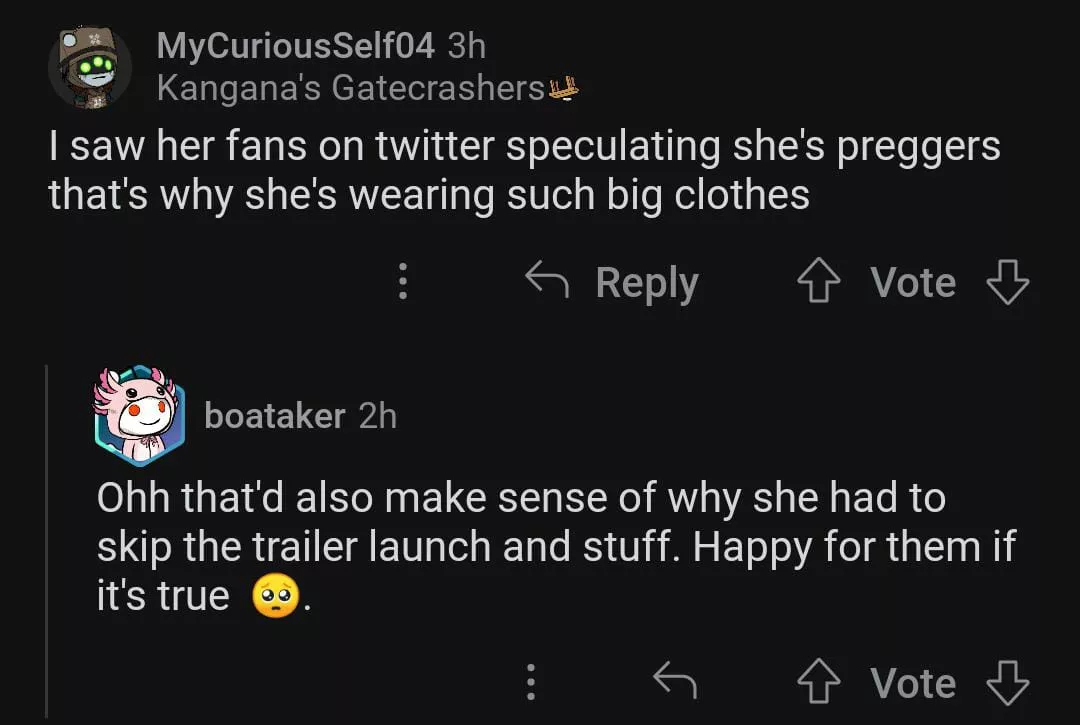
Task: Tap the Vote label on MyCuriousSelf04's comment
Action: (912, 283)
